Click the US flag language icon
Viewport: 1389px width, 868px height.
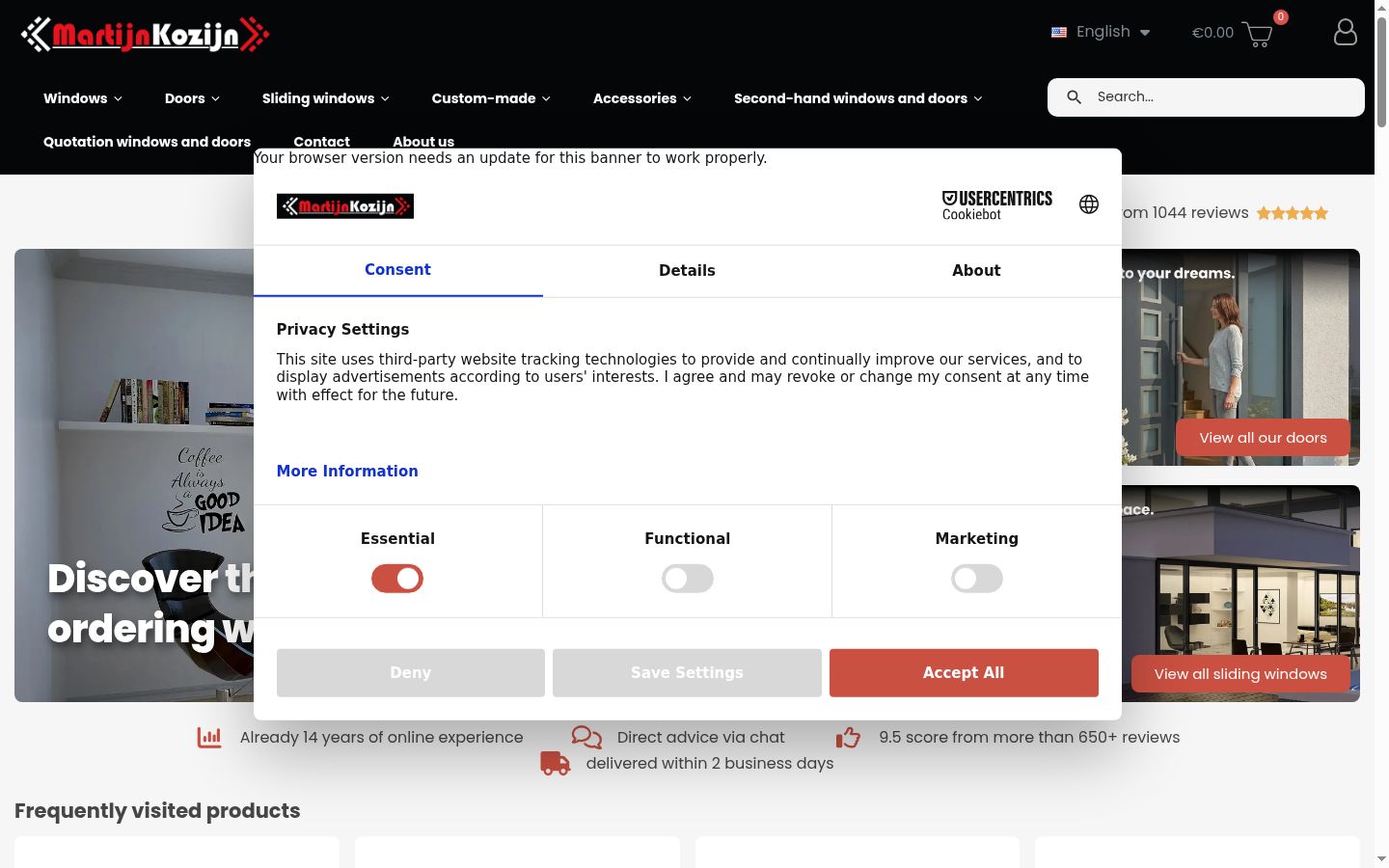(1059, 32)
